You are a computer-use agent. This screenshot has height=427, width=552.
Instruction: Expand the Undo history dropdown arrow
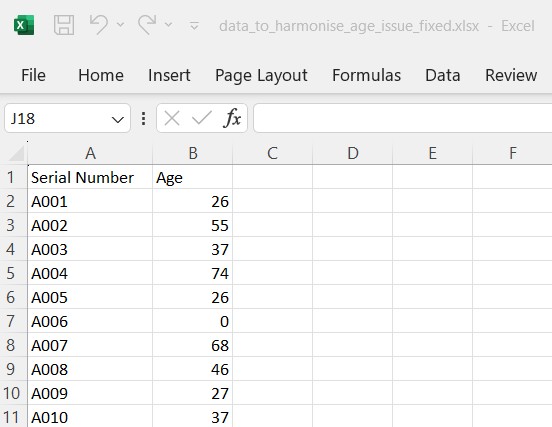pos(120,25)
